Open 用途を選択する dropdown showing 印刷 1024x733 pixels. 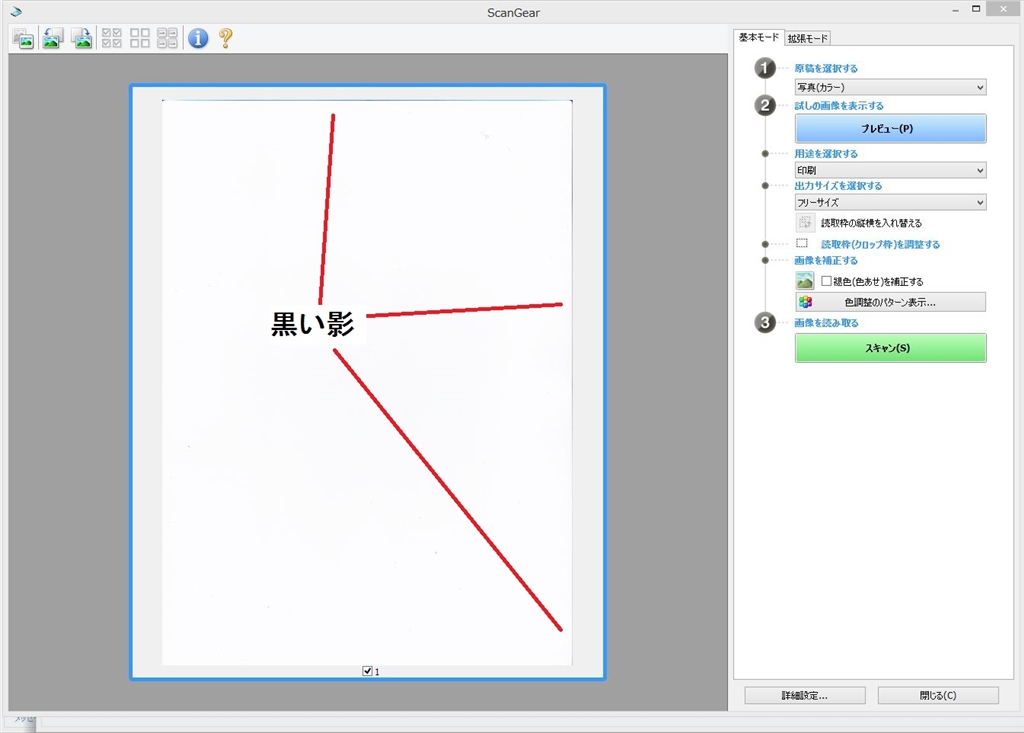[x=890, y=170]
